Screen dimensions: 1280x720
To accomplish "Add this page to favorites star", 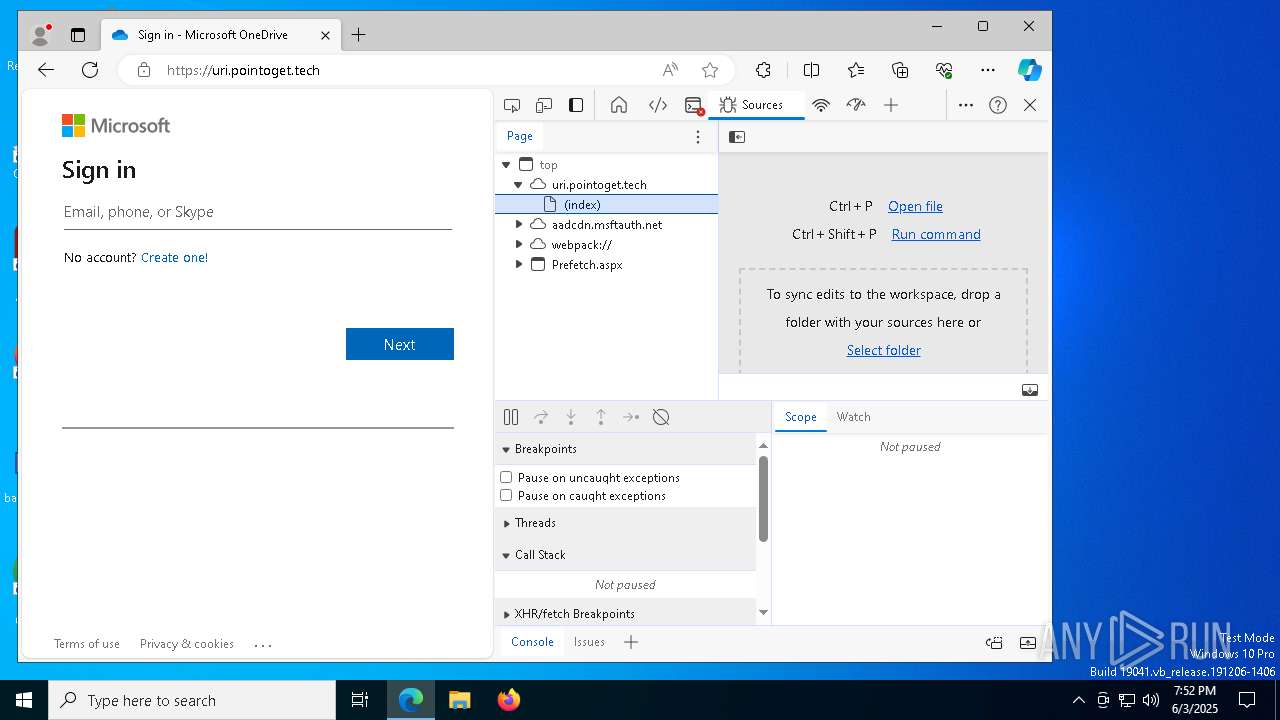I will click(710, 70).
